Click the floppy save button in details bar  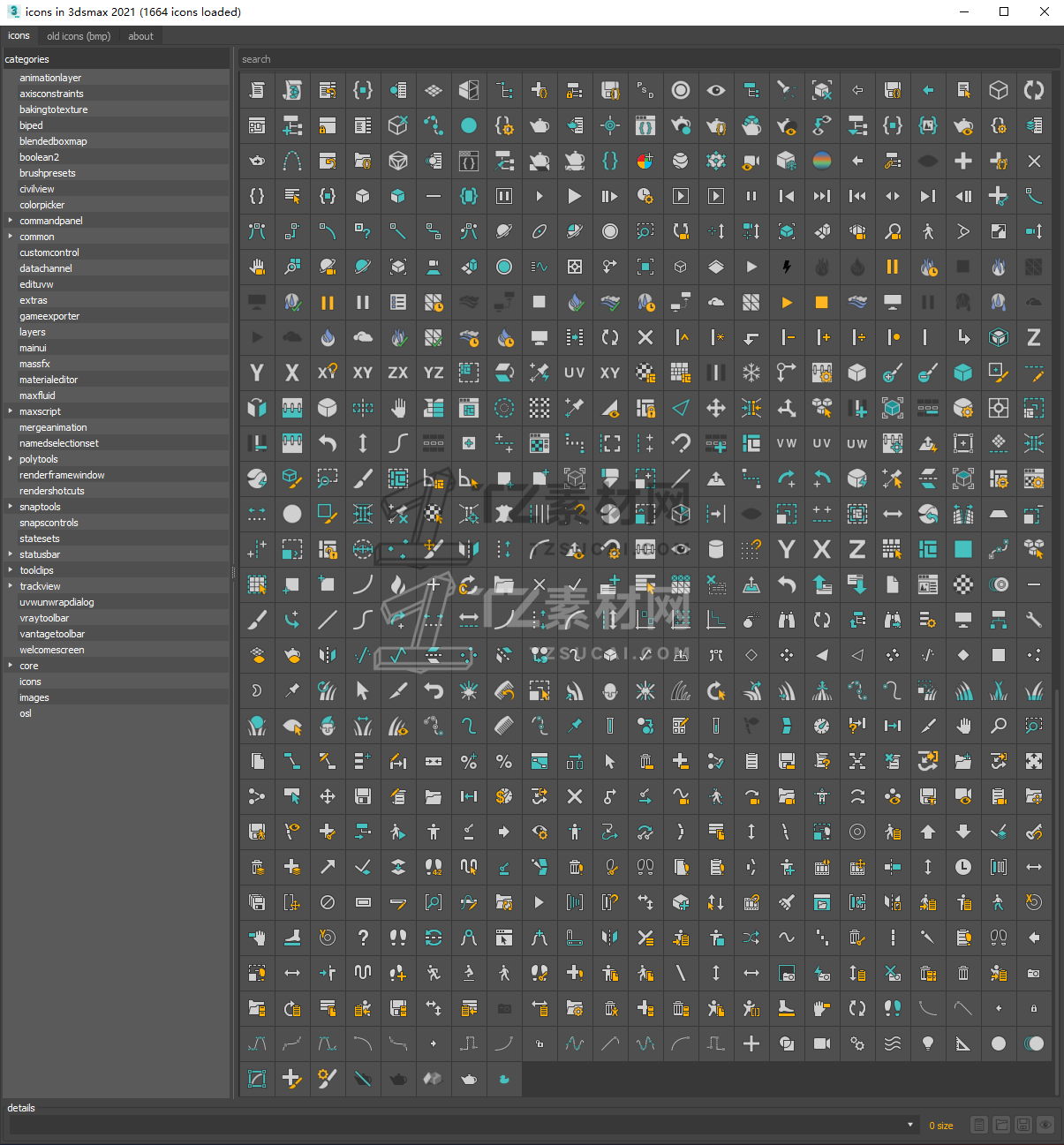1023,1125
